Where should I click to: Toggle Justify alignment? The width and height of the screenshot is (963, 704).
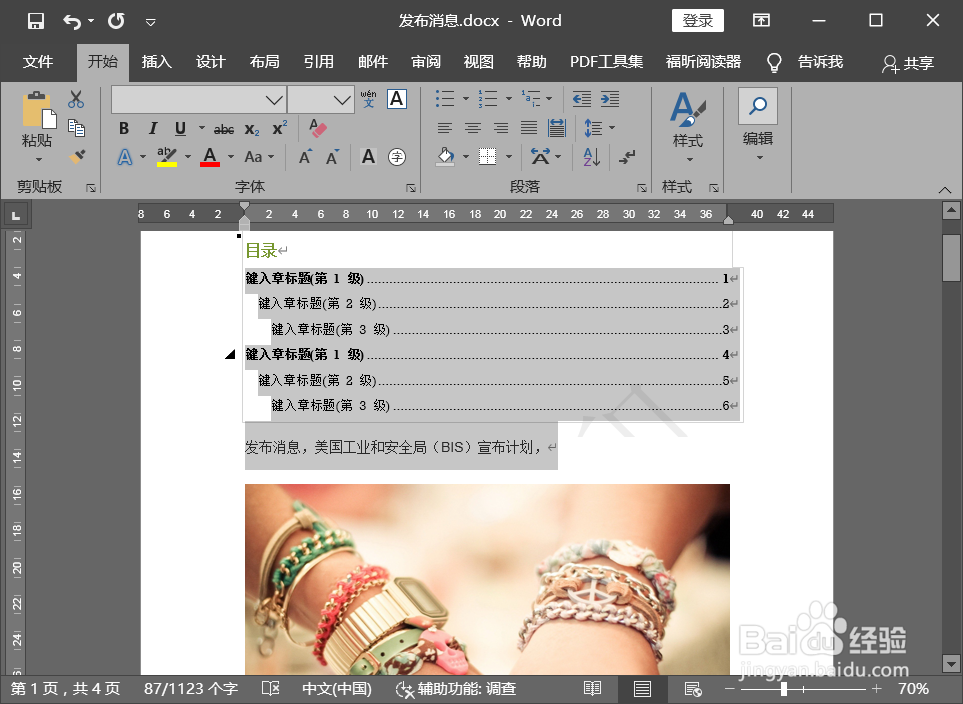tap(529, 128)
